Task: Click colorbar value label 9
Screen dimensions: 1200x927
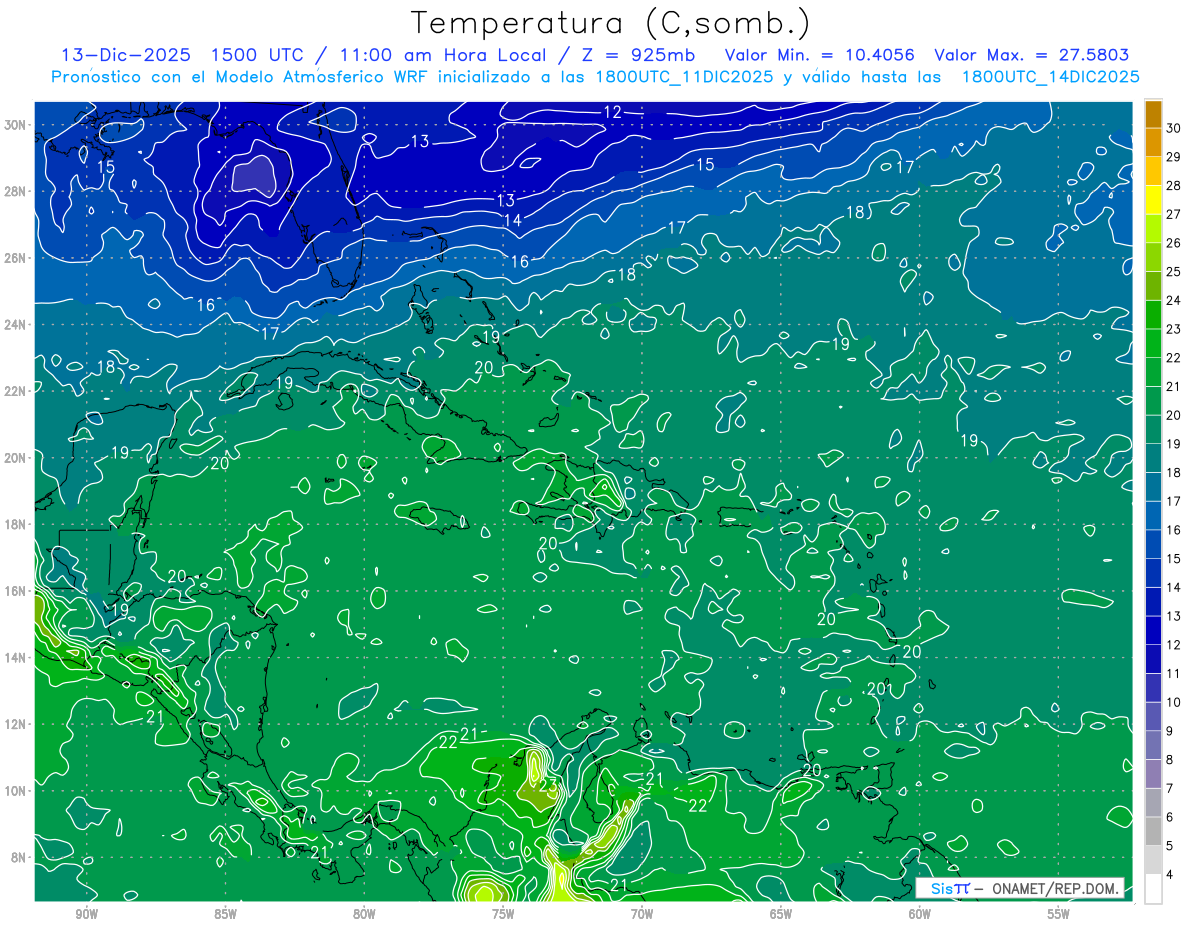Action: pos(1171,731)
